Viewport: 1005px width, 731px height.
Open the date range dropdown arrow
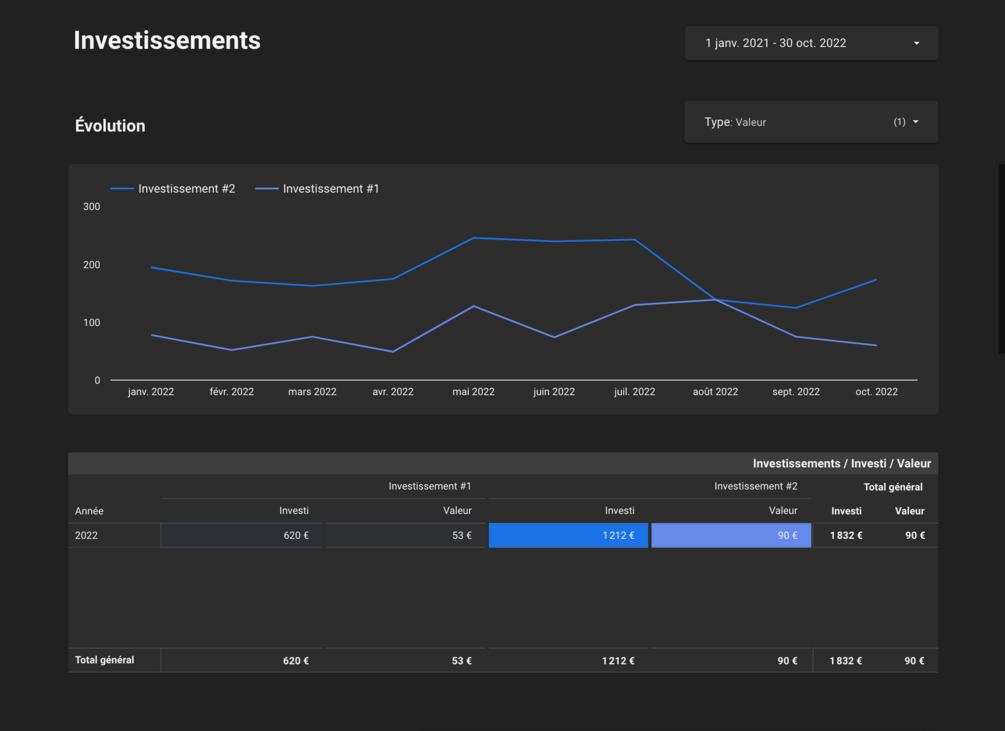click(x=917, y=43)
